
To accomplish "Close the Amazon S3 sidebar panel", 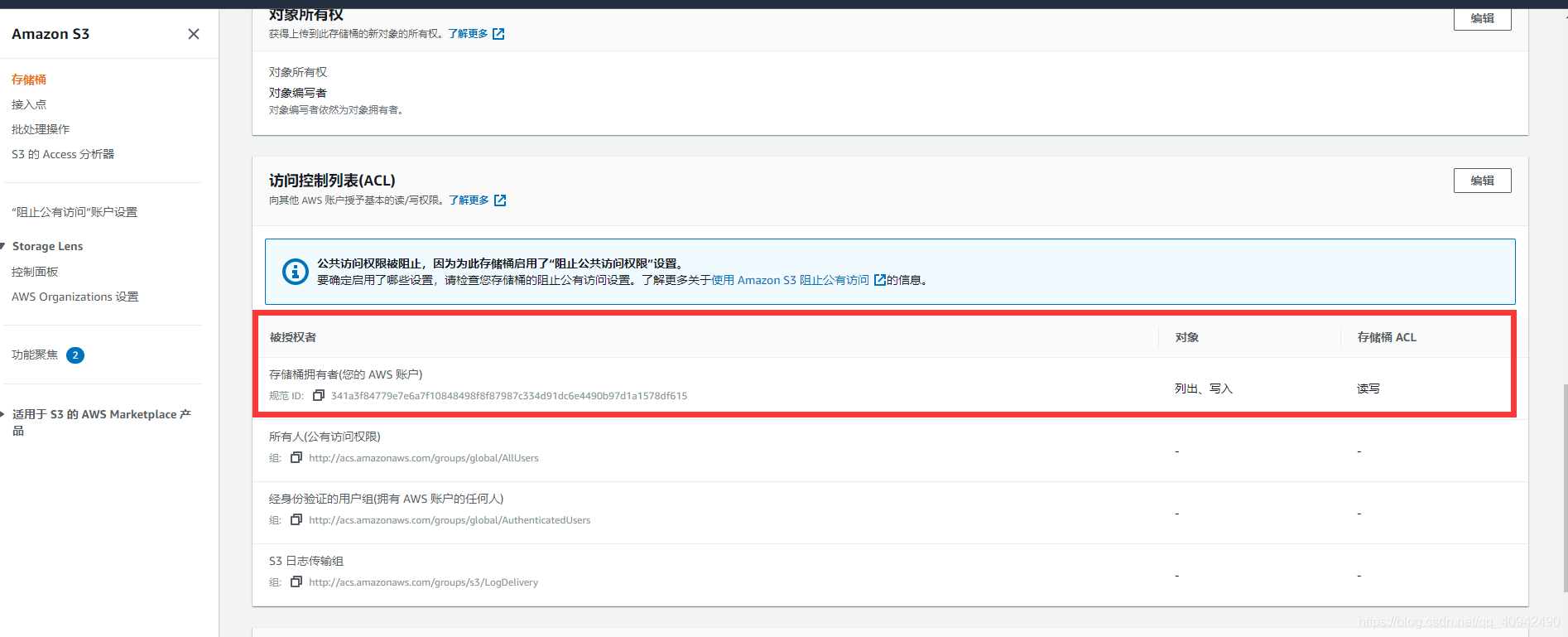I will (194, 34).
